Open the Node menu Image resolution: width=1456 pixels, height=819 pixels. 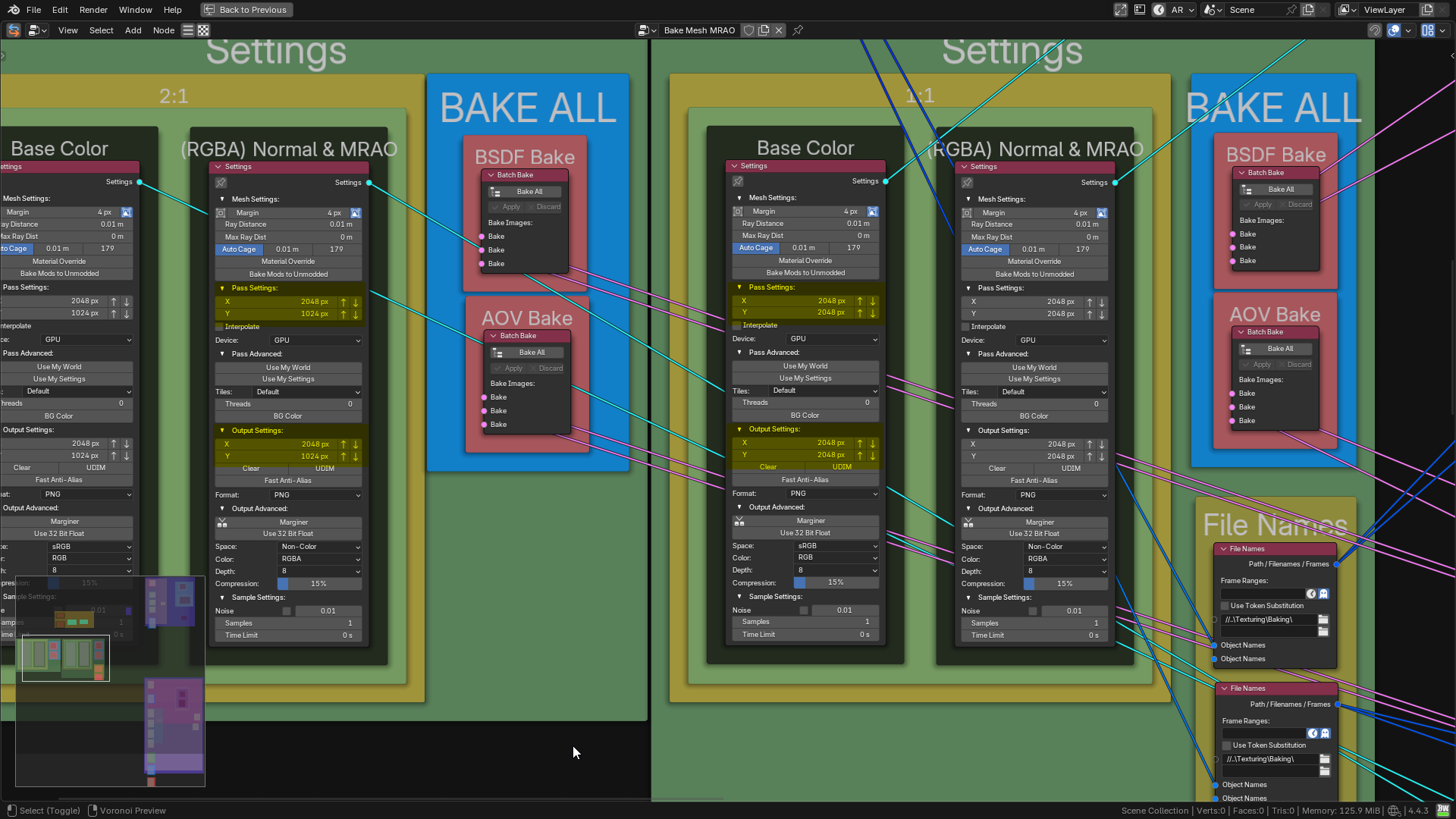pyautogui.click(x=164, y=30)
